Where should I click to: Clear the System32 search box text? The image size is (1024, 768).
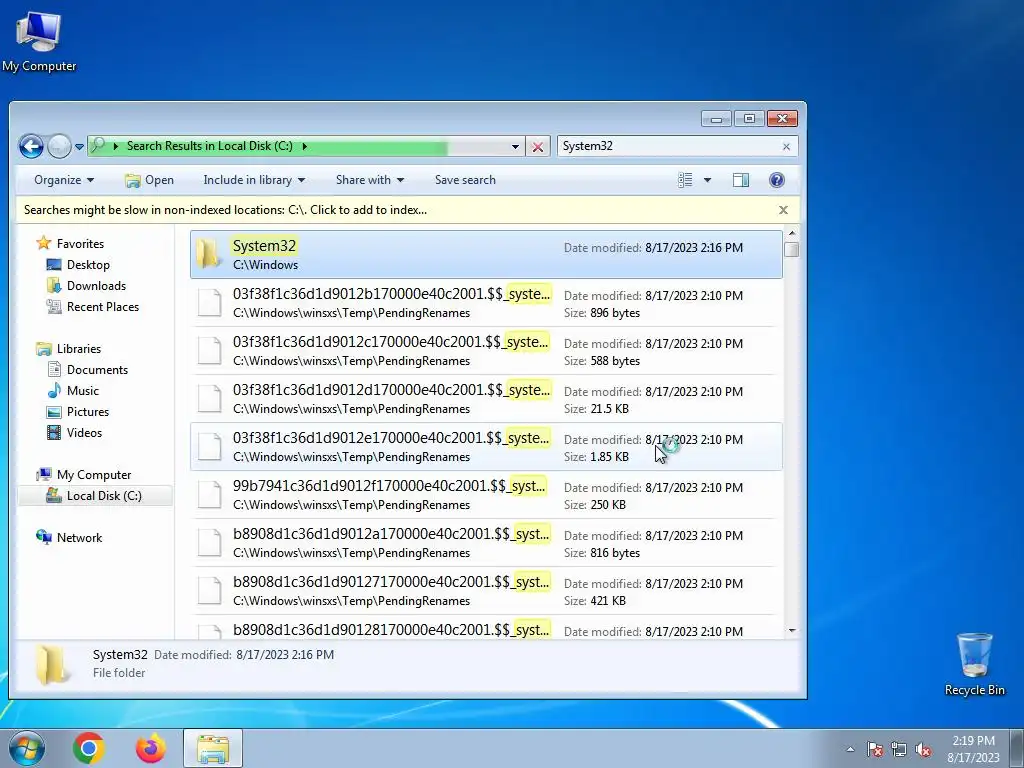786,147
